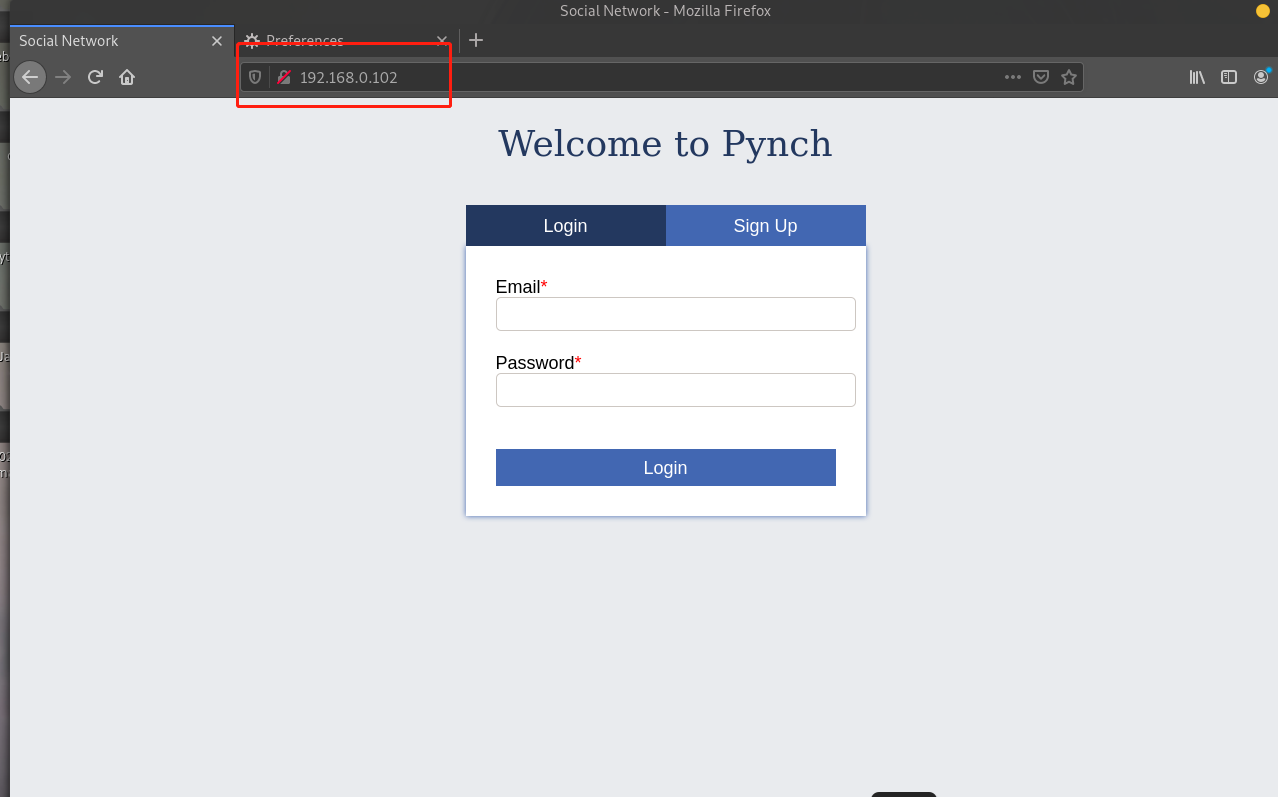The width and height of the screenshot is (1278, 797).
Task: Focus the Email input field
Action: (x=676, y=314)
